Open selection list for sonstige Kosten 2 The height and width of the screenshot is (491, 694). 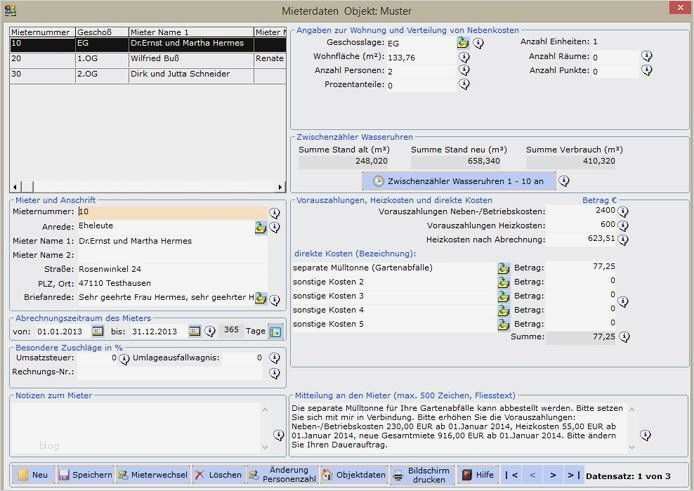(503, 282)
